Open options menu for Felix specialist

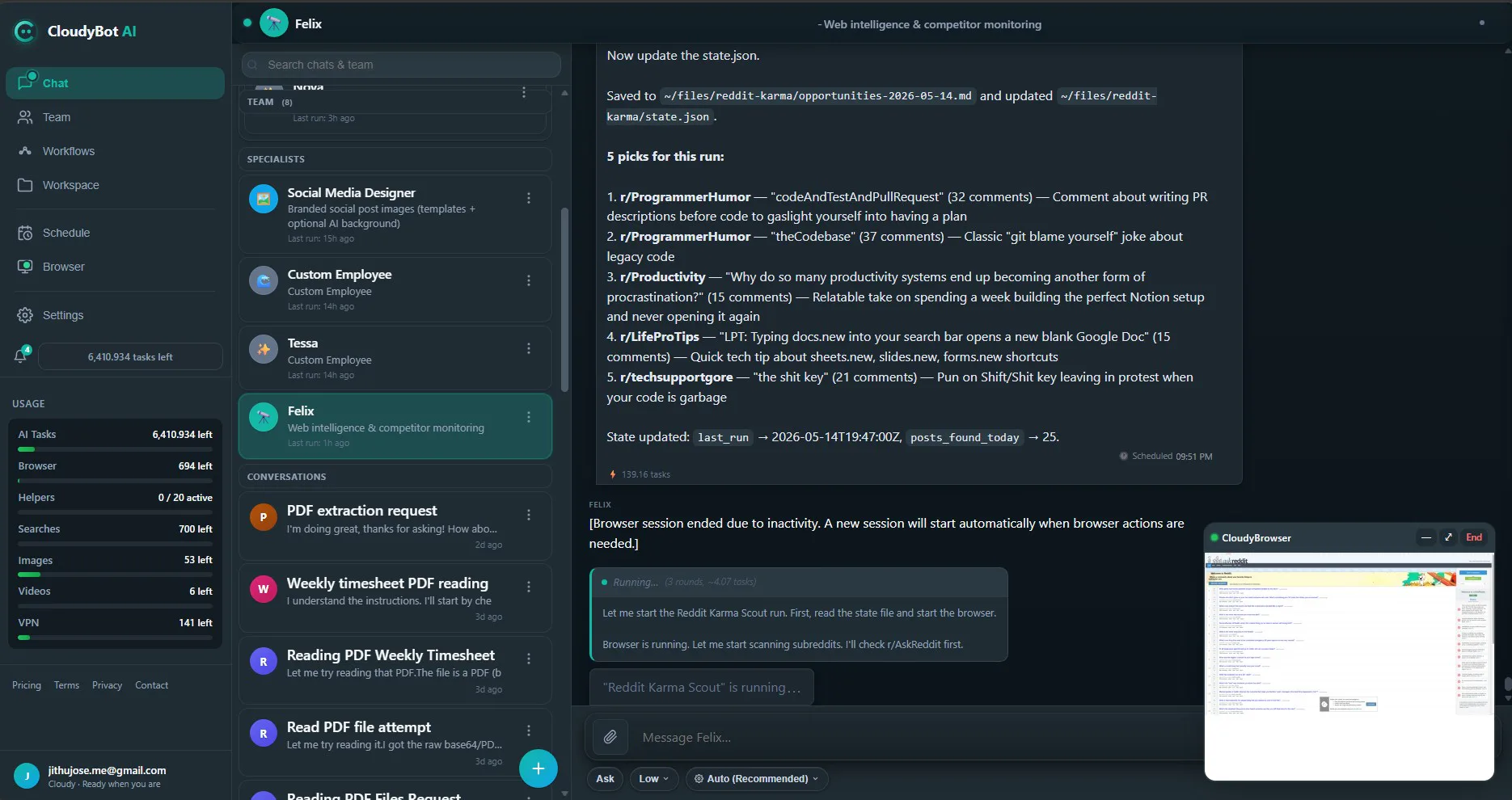click(529, 417)
